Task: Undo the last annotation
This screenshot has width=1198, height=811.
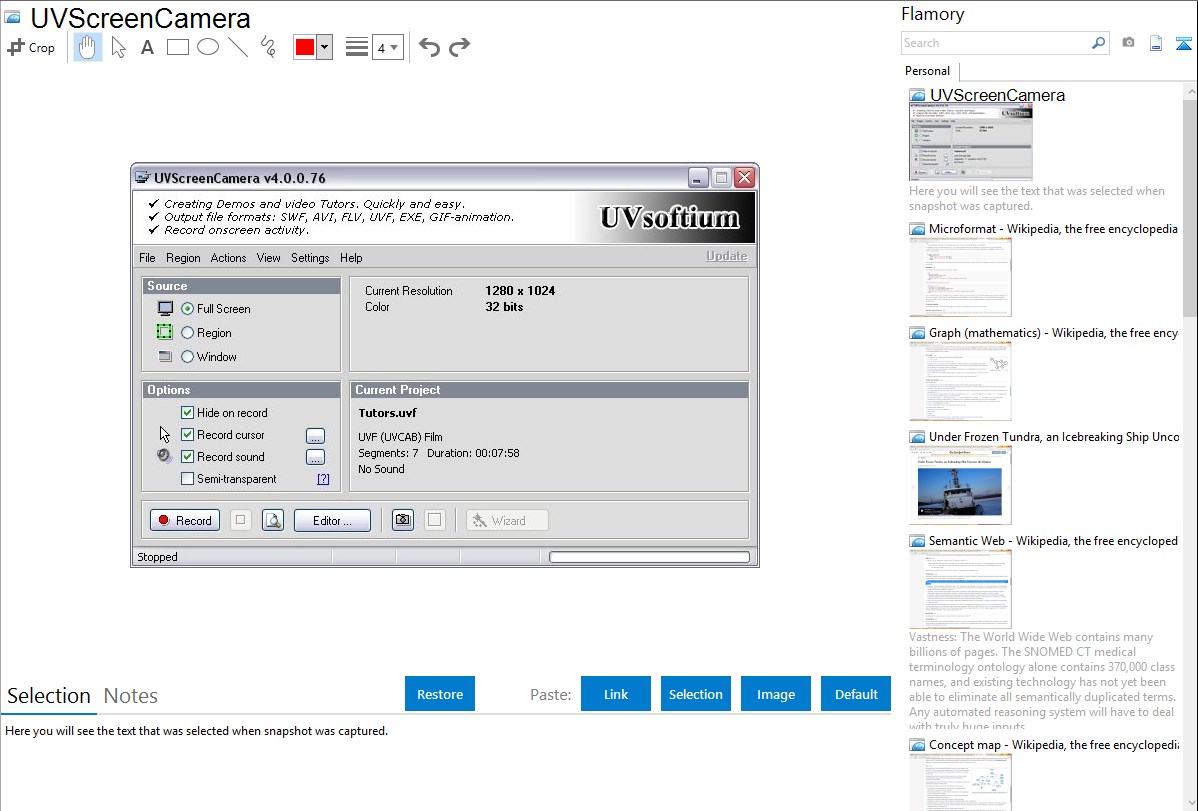Action: pyautogui.click(x=429, y=47)
